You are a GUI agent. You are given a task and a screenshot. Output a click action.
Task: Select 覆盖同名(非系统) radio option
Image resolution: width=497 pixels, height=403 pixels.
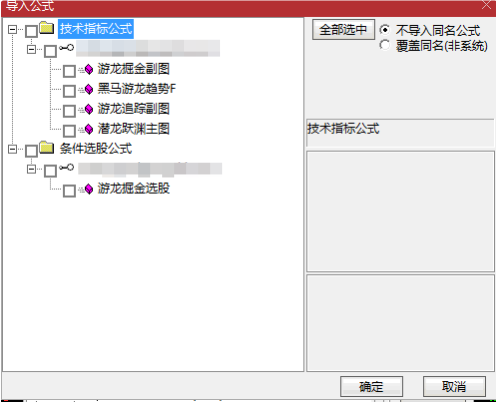[x=385, y=45]
